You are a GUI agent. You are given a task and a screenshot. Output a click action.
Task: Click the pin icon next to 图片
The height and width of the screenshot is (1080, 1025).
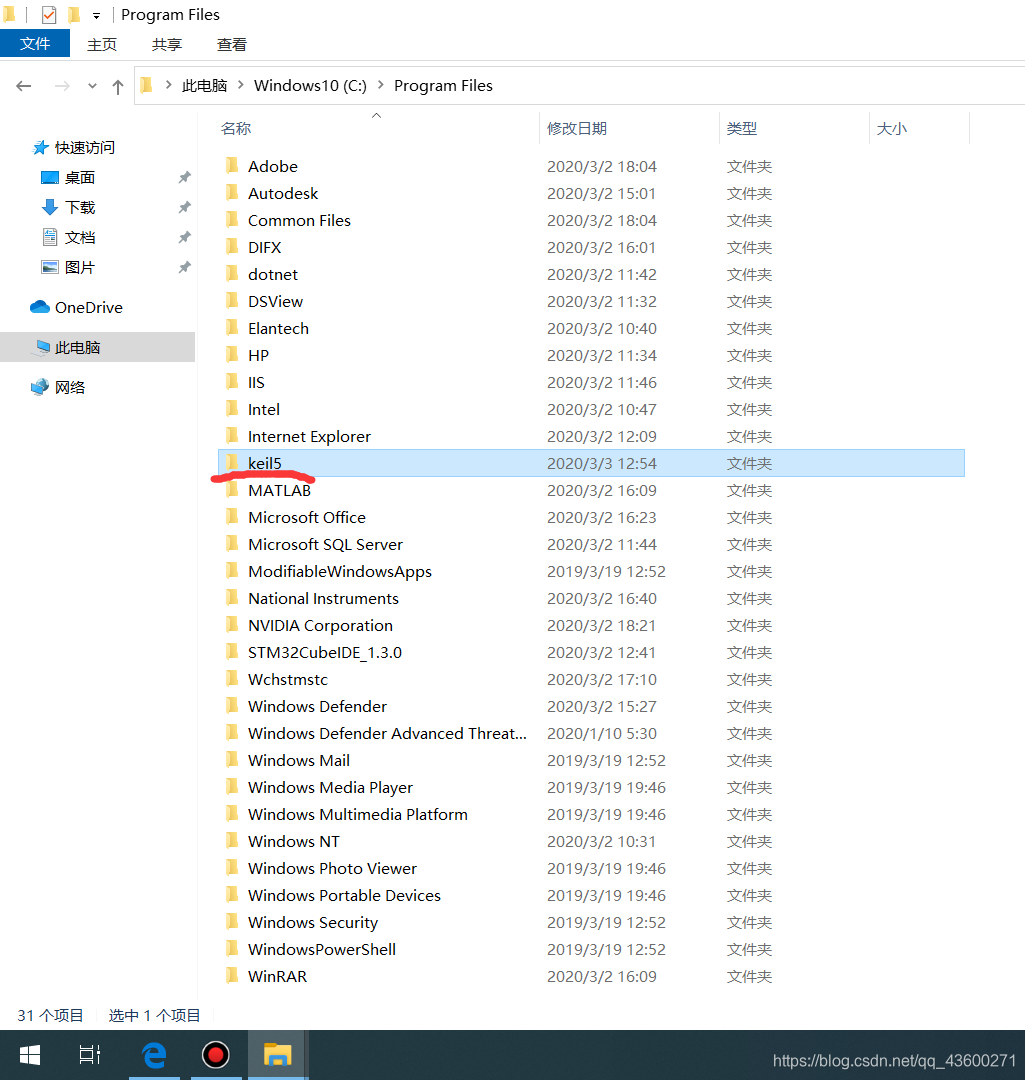point(184,267)
